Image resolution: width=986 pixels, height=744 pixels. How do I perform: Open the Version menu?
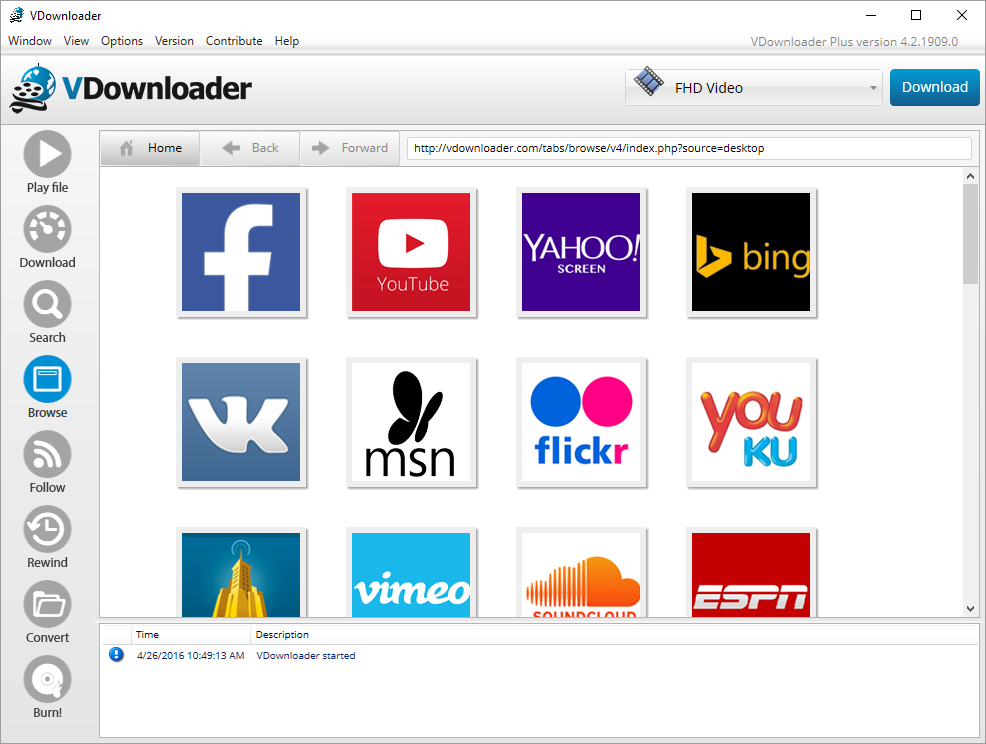[174, 41]
